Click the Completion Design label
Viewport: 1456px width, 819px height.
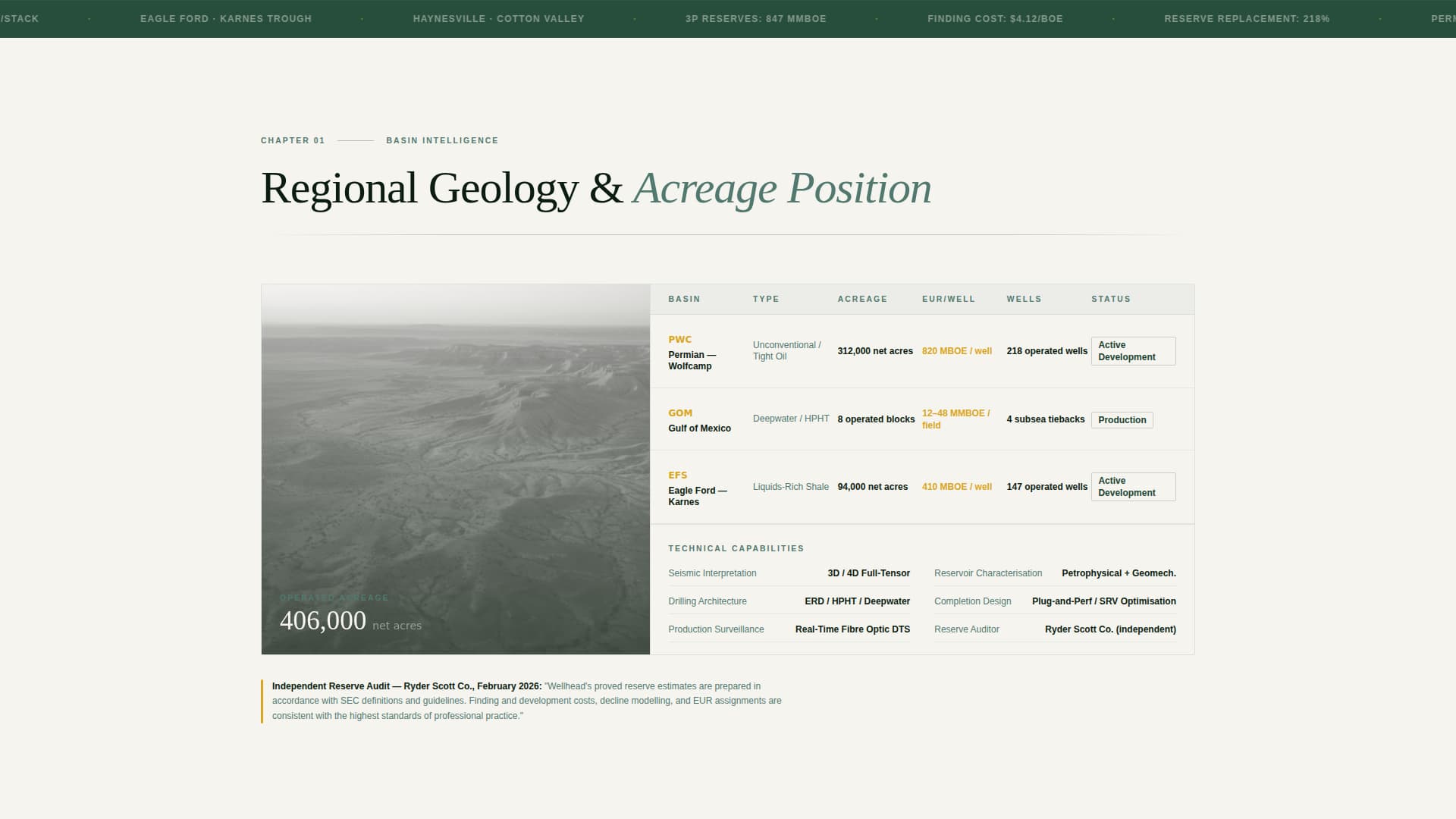coord(973,601)
